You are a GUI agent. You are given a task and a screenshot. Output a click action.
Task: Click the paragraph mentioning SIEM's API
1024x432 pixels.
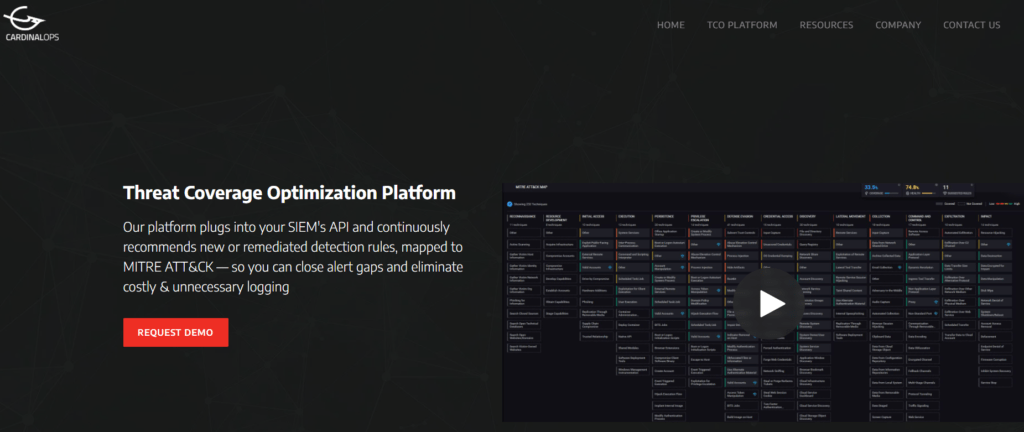pos(294,257)
